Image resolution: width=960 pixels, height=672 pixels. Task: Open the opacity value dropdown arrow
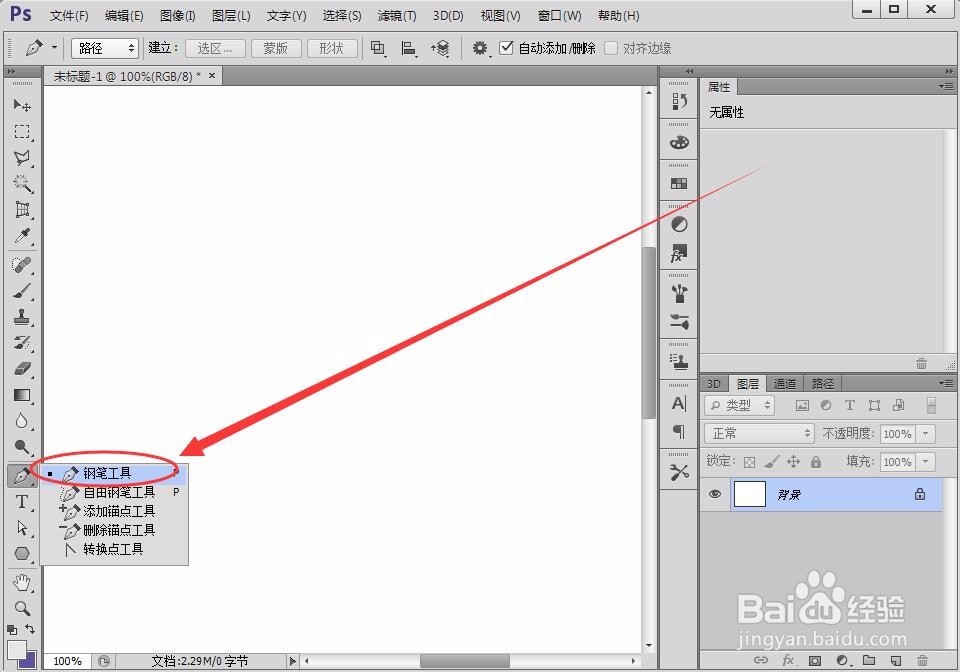(x=926, y=433)
